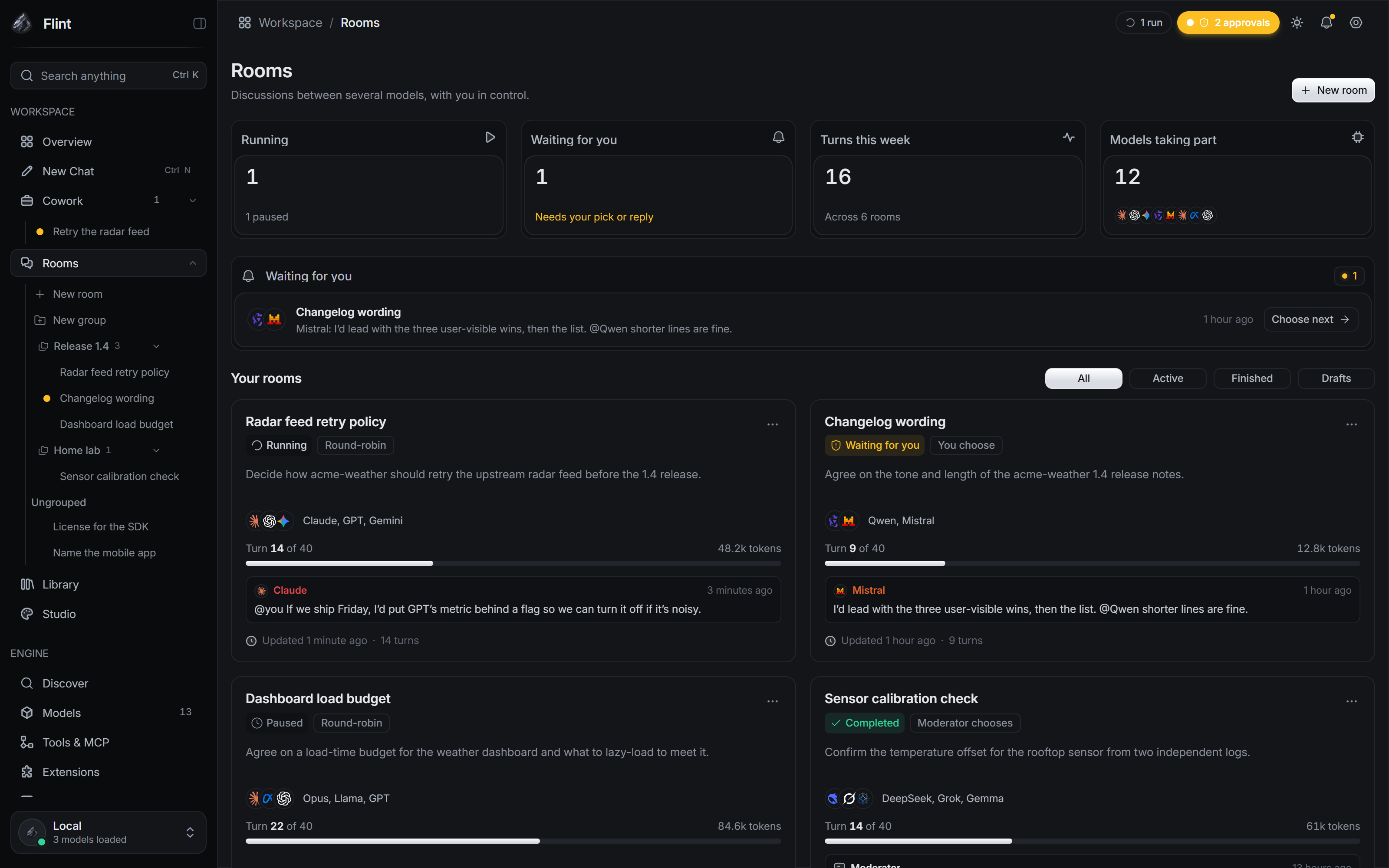Collapse the sidebar with the panel icon
The image size is (1389, 868).
click(x=199, y=23)
